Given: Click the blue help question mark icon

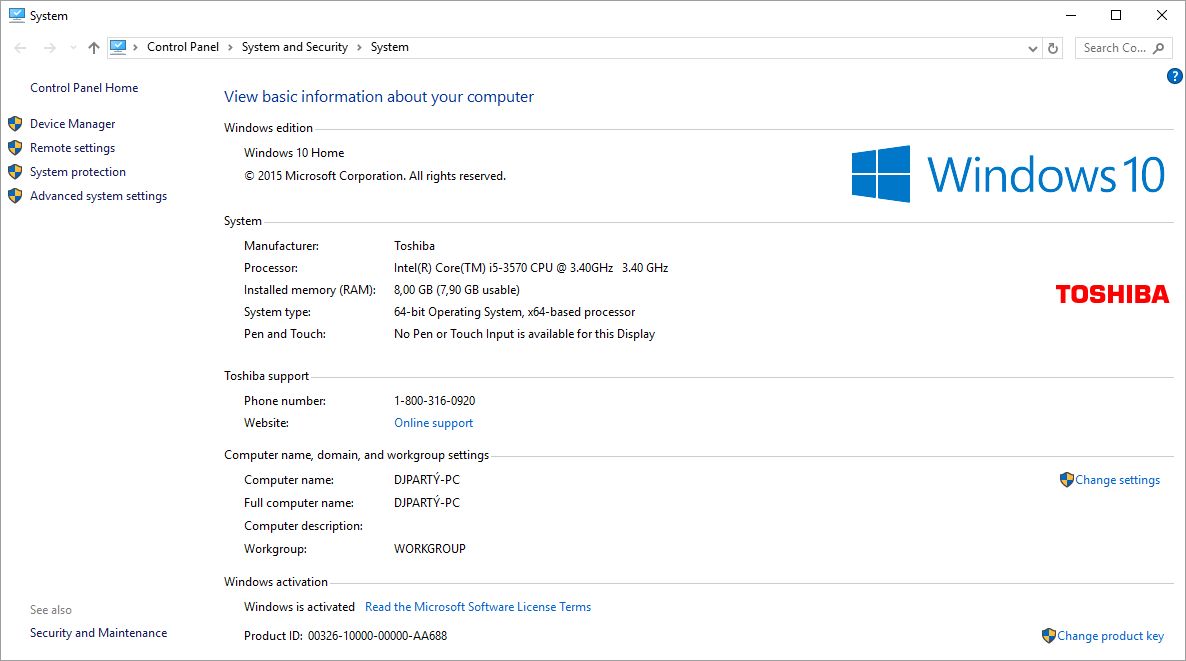Looking at the screenshot, I should (x=1175, y=76).
